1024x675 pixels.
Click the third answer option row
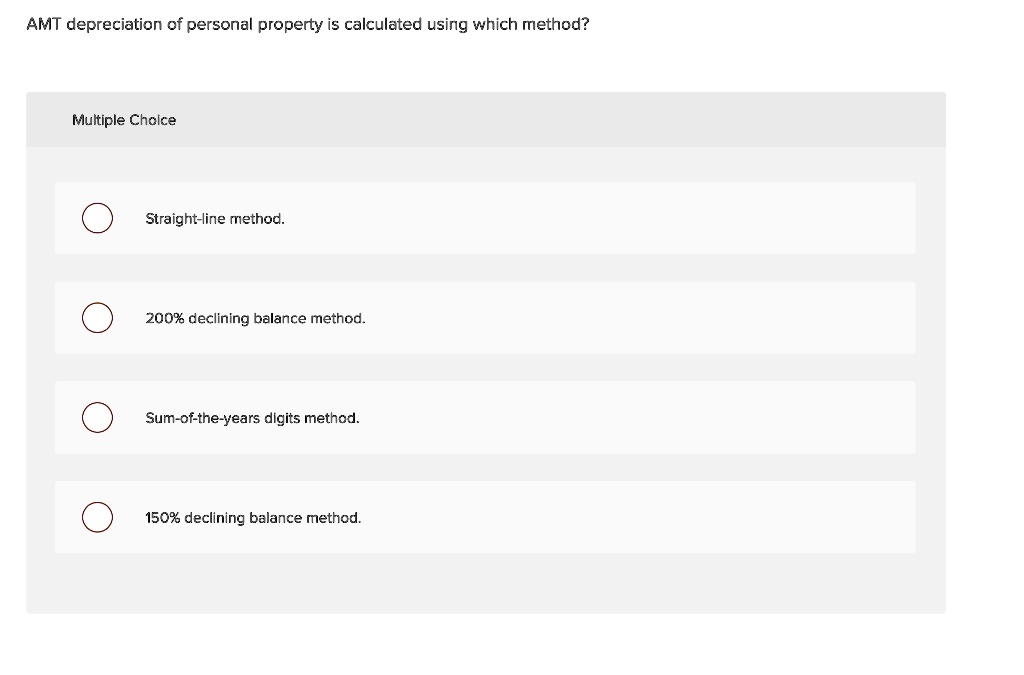coord(485,418)
